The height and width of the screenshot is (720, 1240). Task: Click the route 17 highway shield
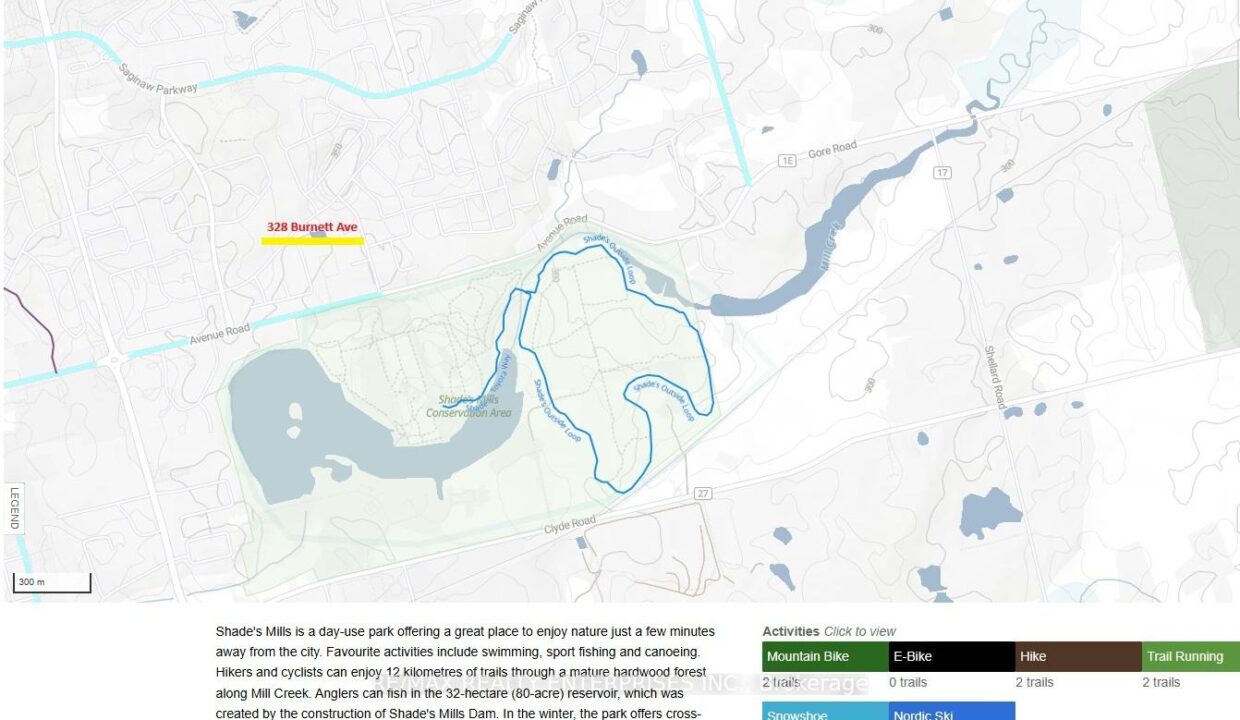941,173
